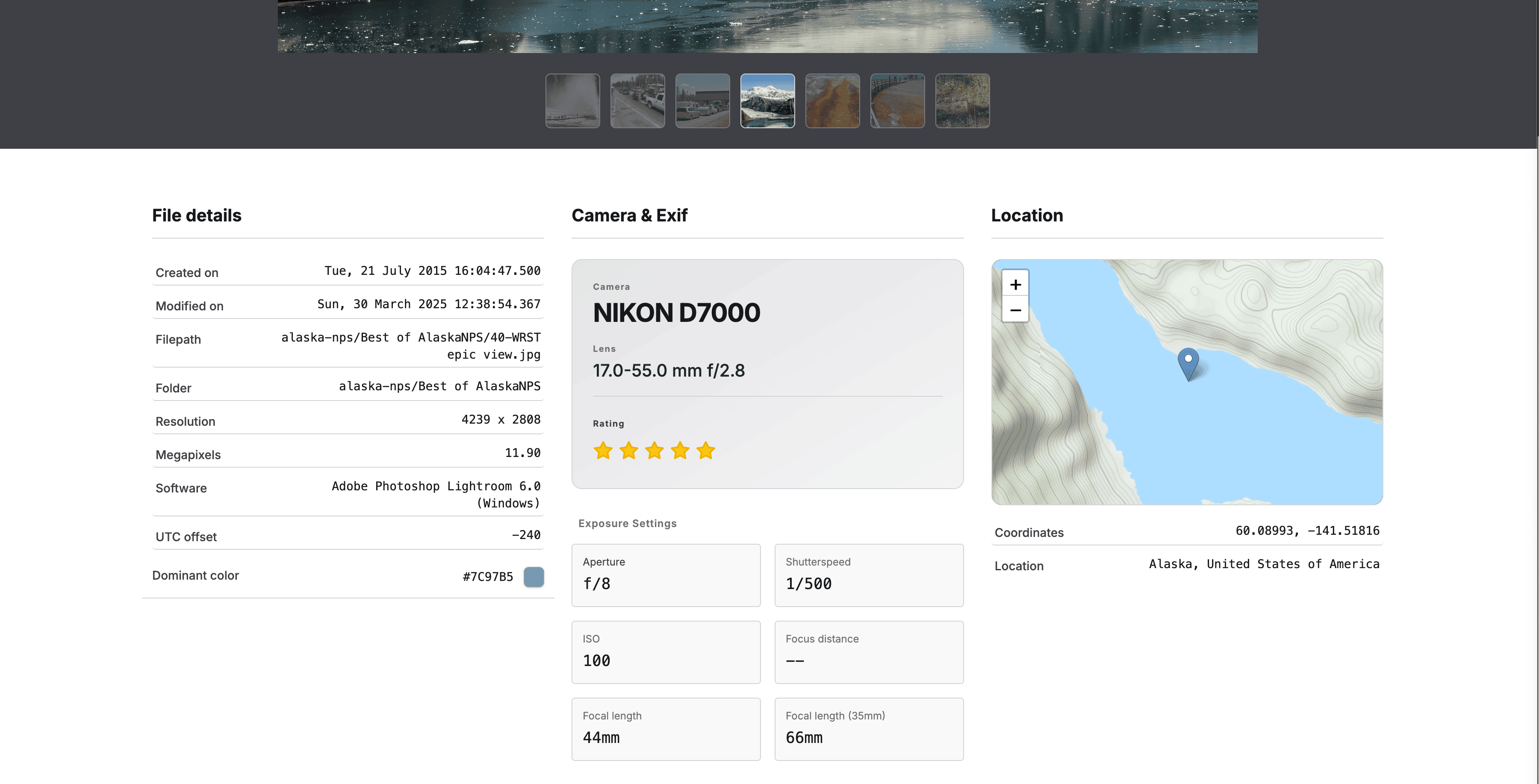Image resolution: width=1539 pixels, height=784 pixels.
Task: Select the boardwalk curve thumbnail
Action: pyautogui.click(x=897, y=101)
